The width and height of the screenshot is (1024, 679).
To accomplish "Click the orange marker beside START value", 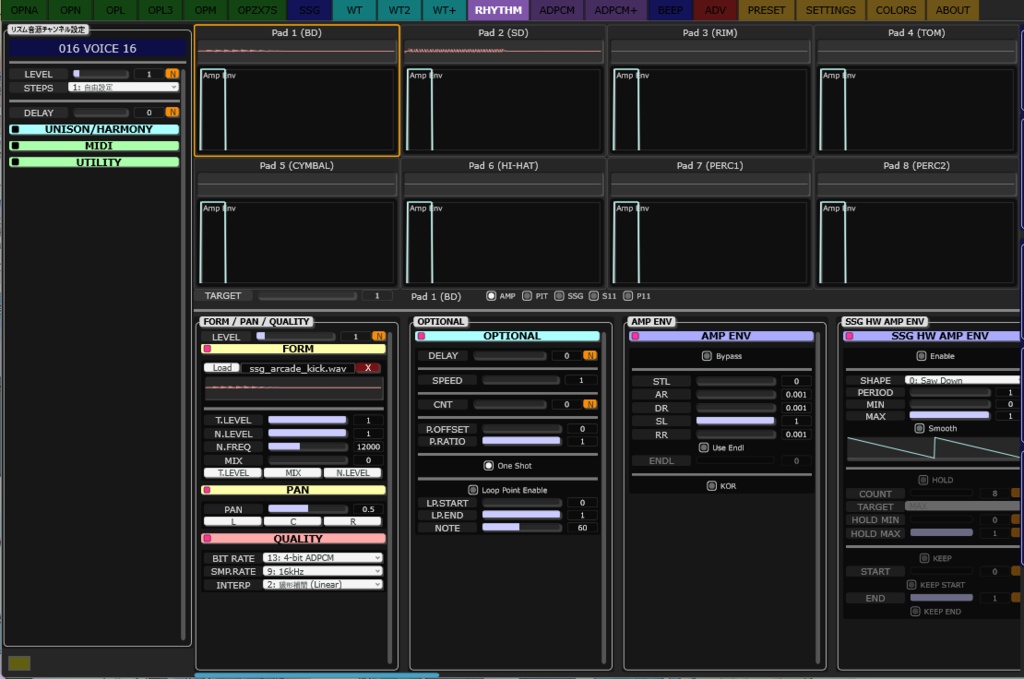I will (1016, 571).
